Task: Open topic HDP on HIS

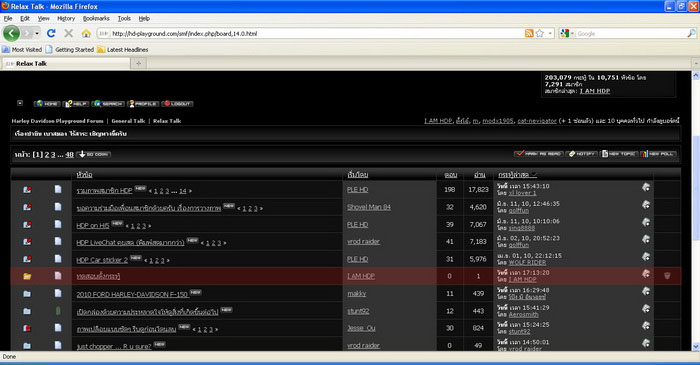Action: [92, 225]
